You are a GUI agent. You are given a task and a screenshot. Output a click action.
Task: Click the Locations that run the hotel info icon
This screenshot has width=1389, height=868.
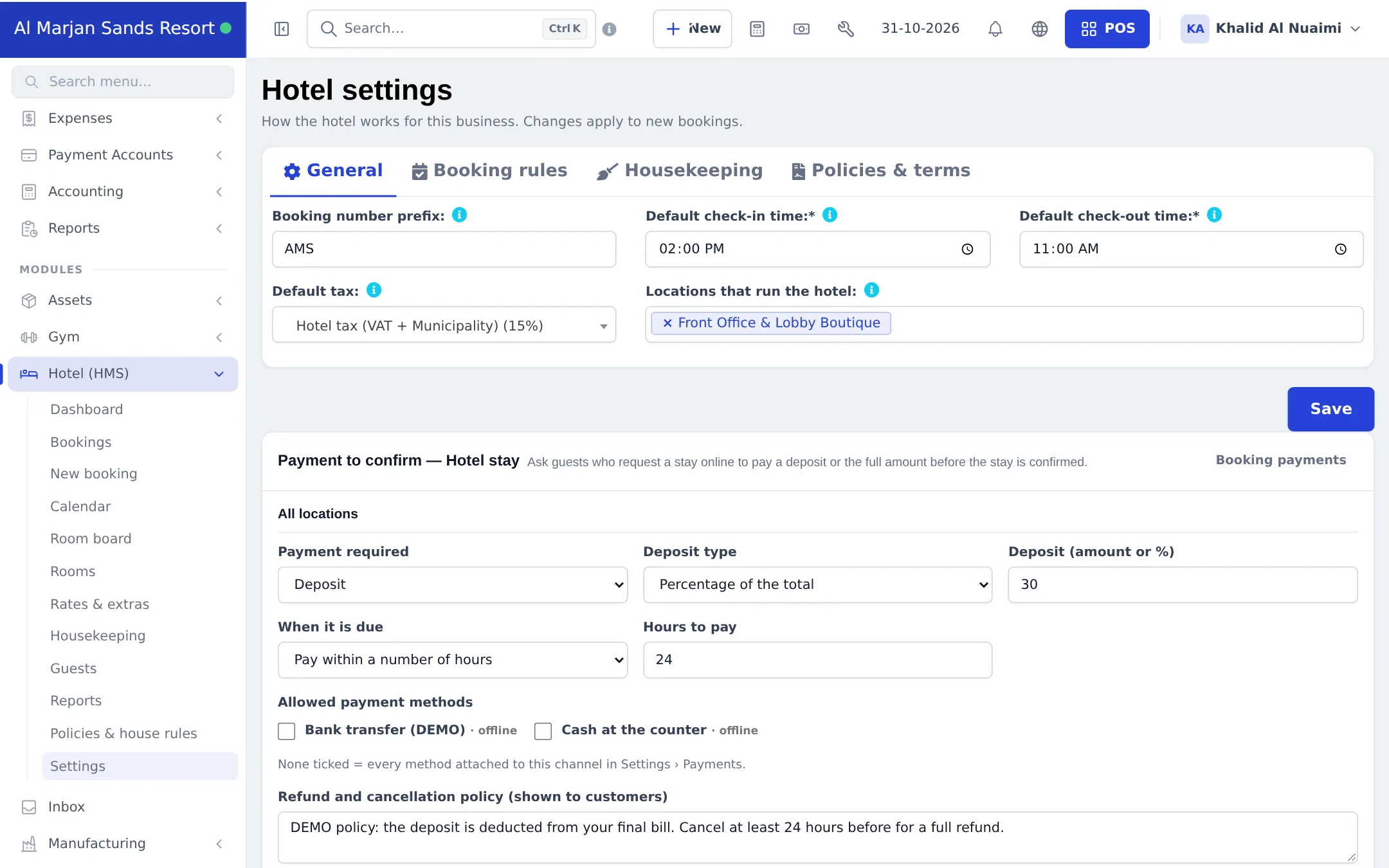click(x=871, y=290)
